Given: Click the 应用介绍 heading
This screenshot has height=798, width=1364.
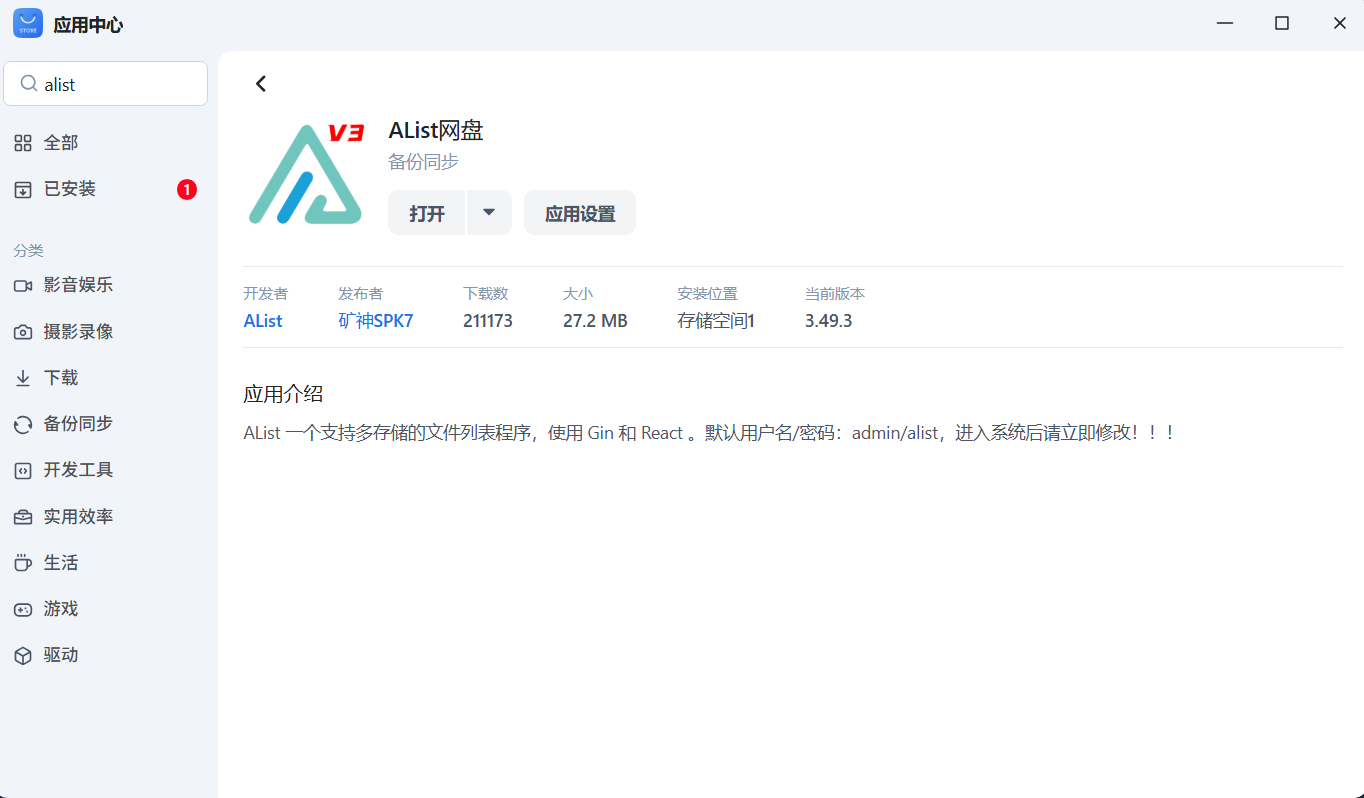Looking at the screenshot, I should [283, 394].
